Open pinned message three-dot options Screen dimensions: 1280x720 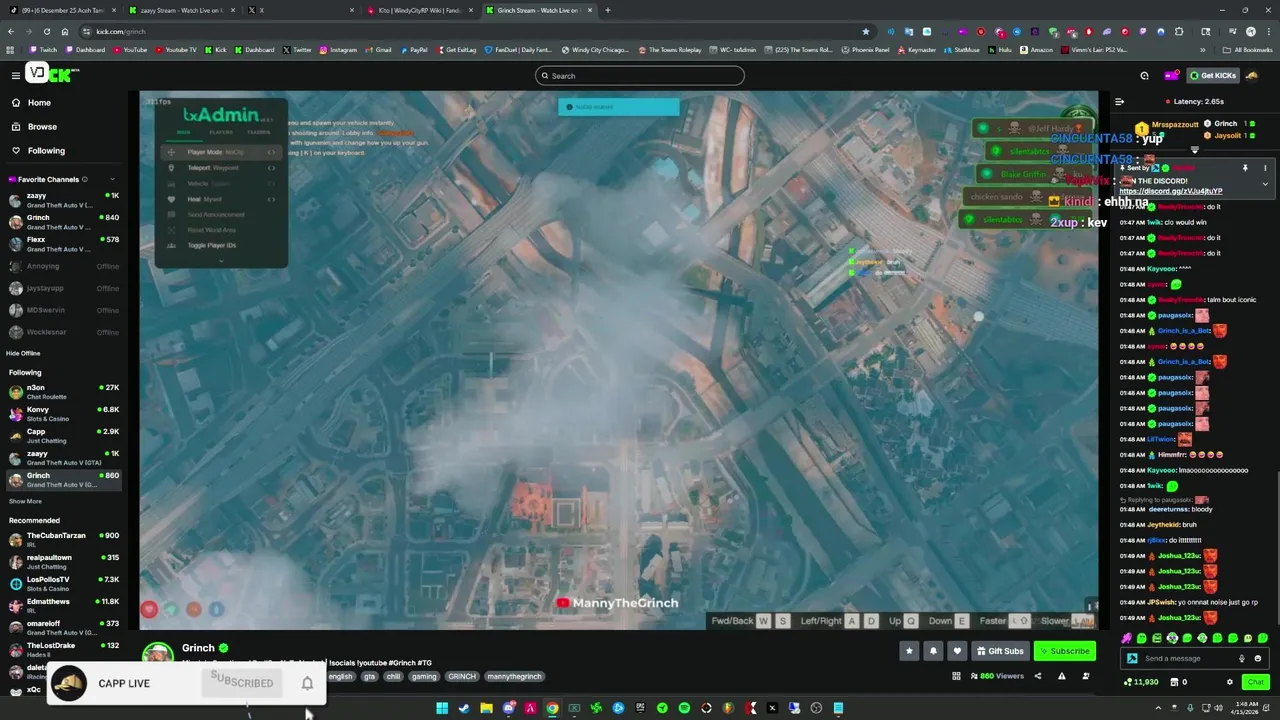click(x=1265, y=168)
